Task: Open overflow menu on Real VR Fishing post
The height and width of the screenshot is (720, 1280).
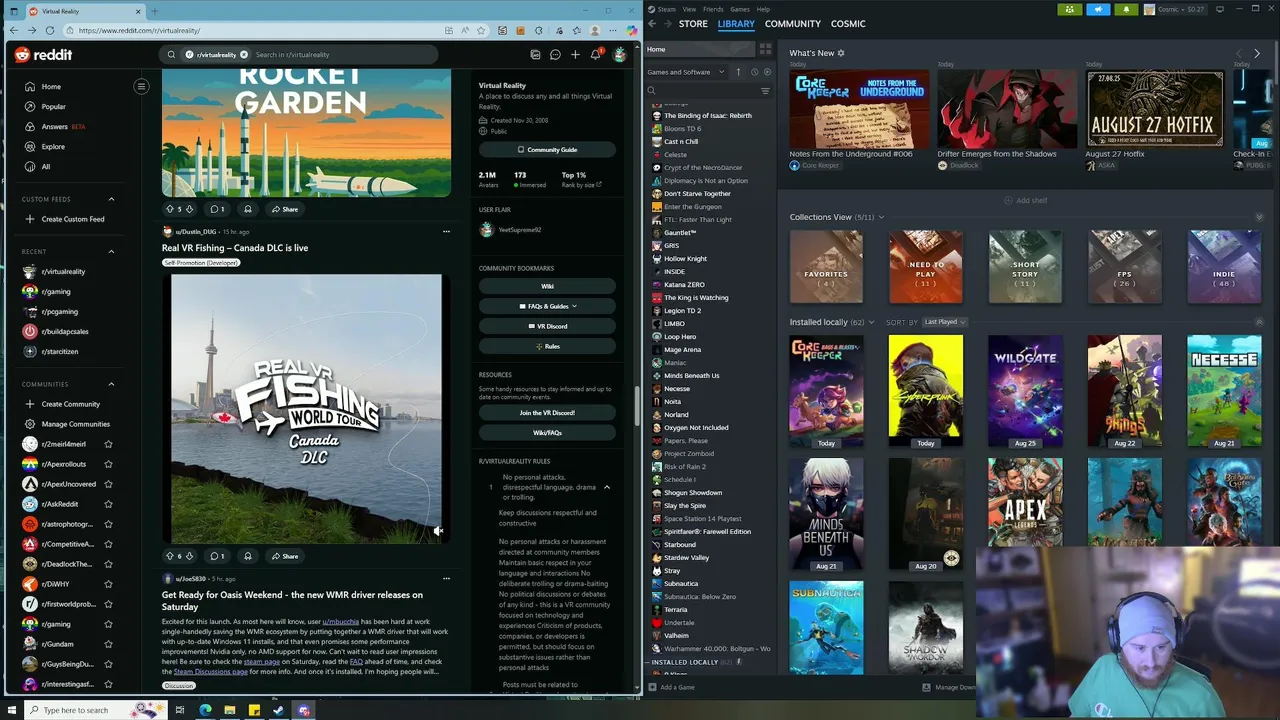Action: pos(446,231)
